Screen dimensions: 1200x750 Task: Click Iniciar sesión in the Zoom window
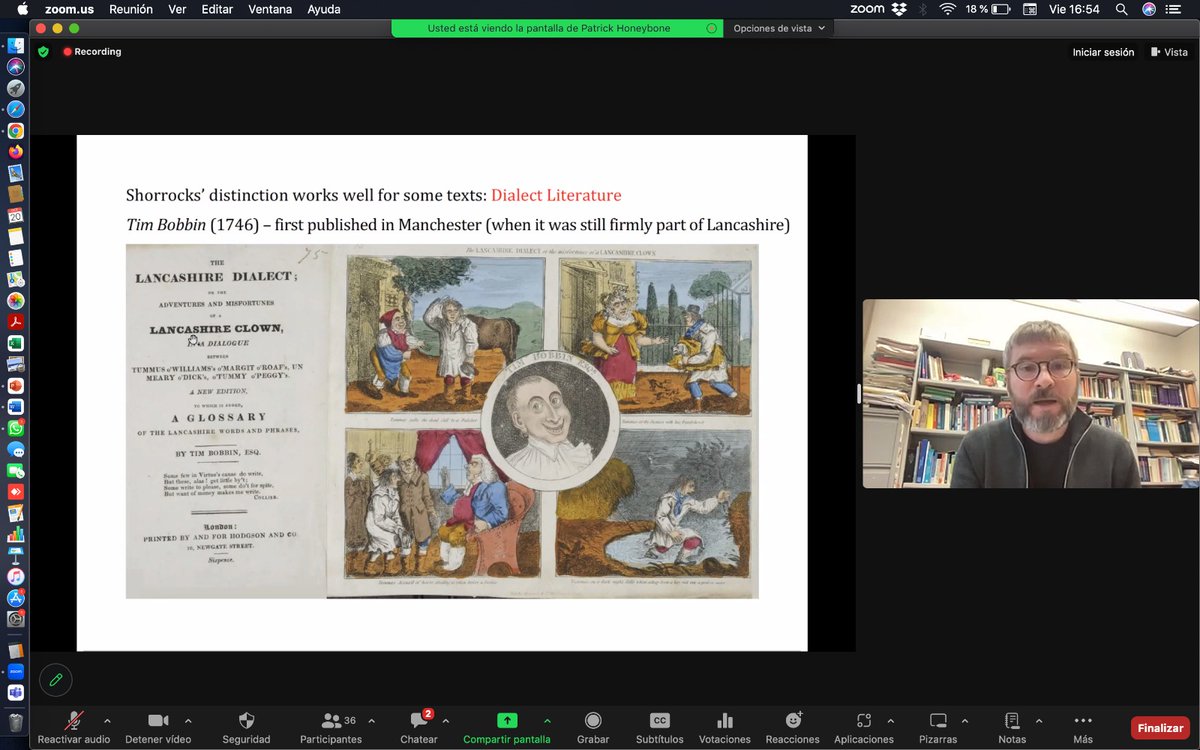click(1103, 52)
